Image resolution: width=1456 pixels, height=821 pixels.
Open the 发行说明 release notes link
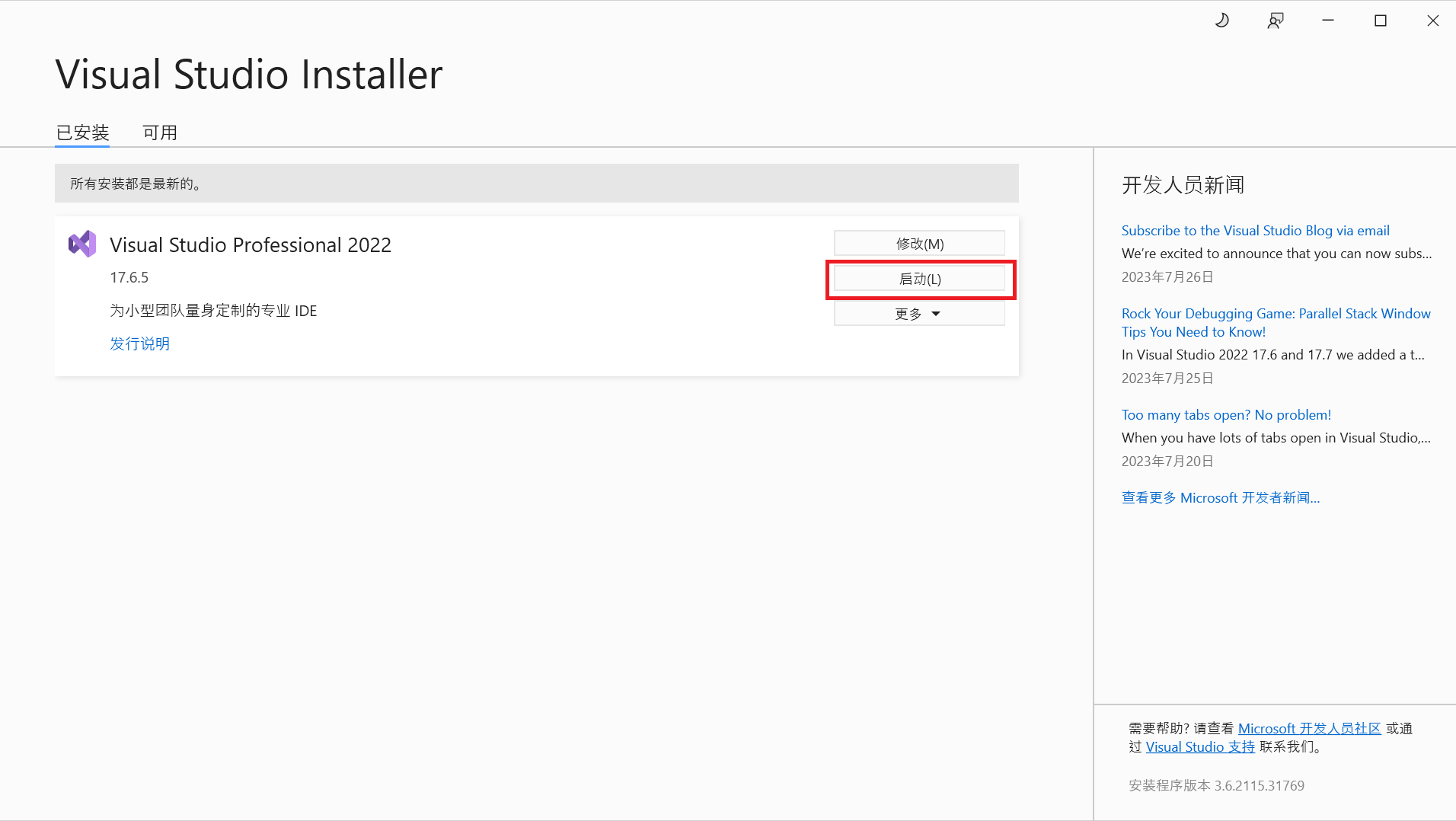tap(139, 343)
